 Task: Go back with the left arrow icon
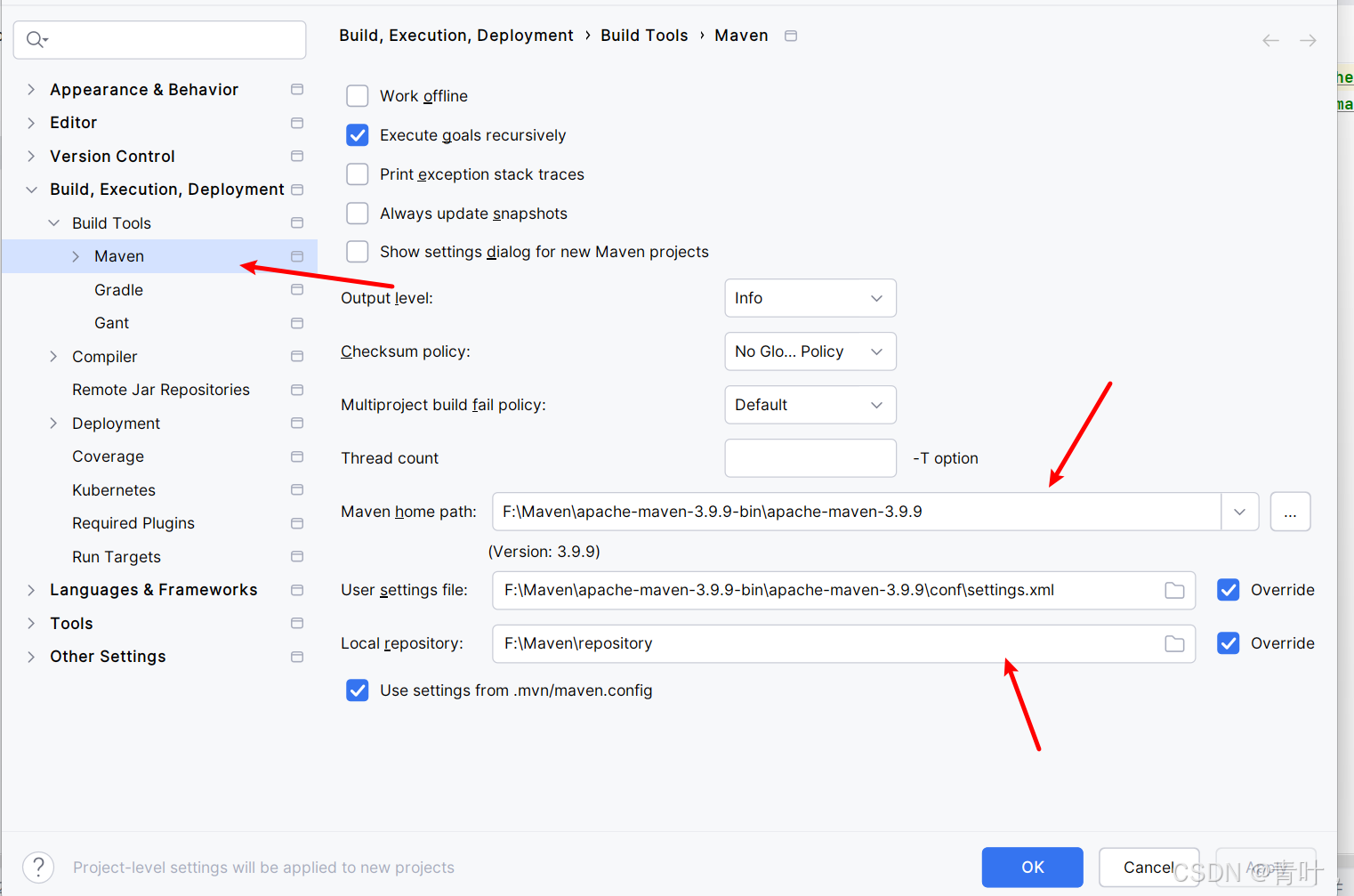point(1270,40)
